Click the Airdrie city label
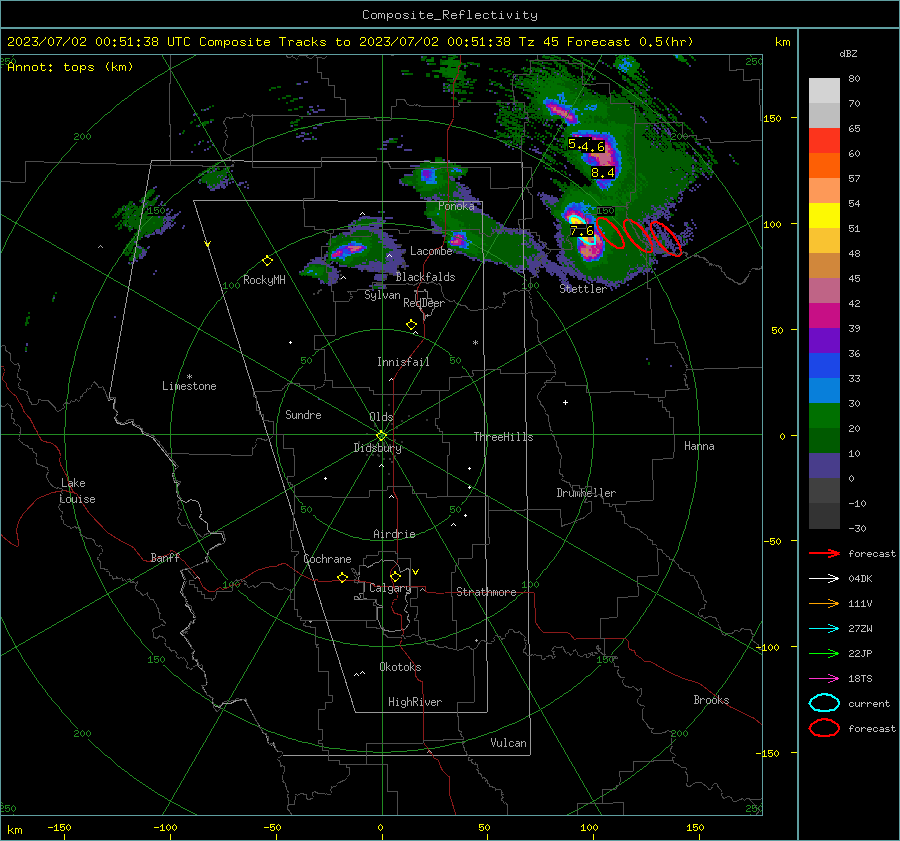 pos(394,534)
